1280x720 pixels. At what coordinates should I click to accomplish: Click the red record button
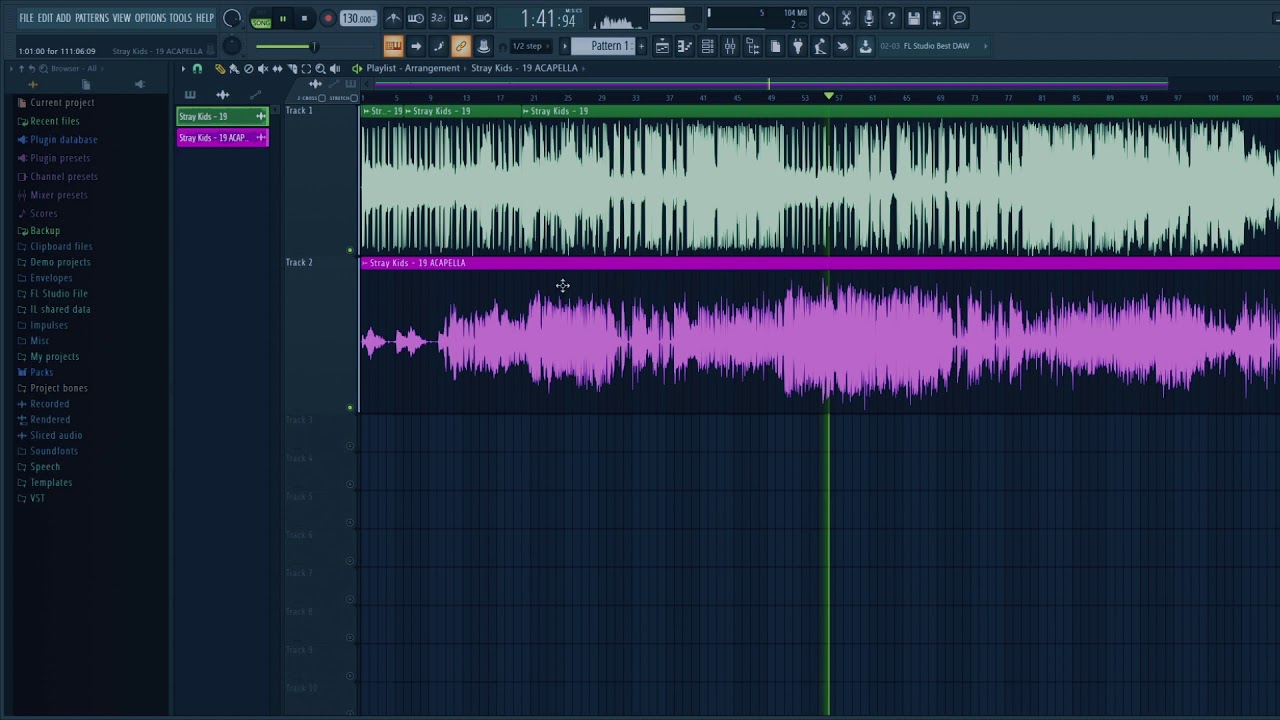point(327,18)
